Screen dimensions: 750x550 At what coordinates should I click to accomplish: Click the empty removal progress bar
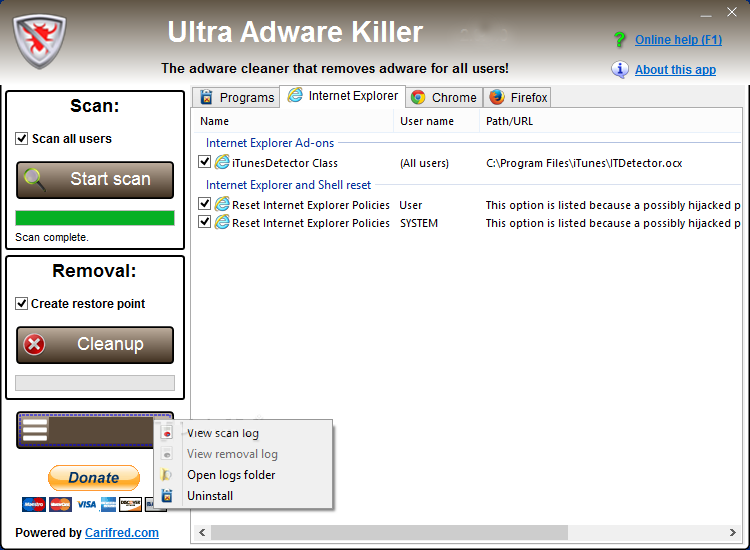click(x=95, y=383)
